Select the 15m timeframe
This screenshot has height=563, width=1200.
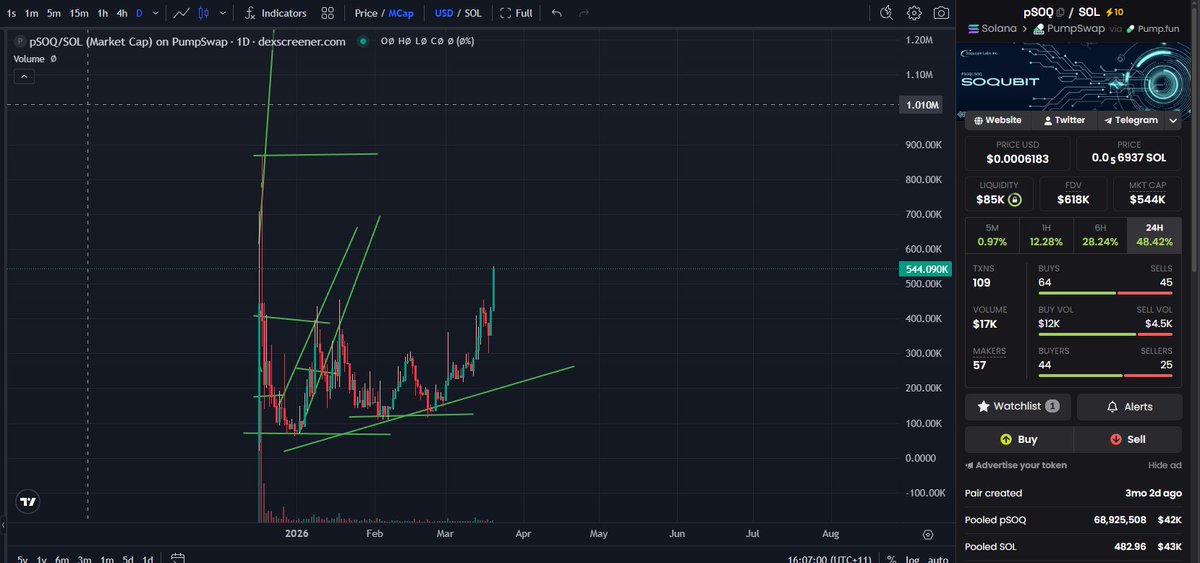[x=79, y=13]
